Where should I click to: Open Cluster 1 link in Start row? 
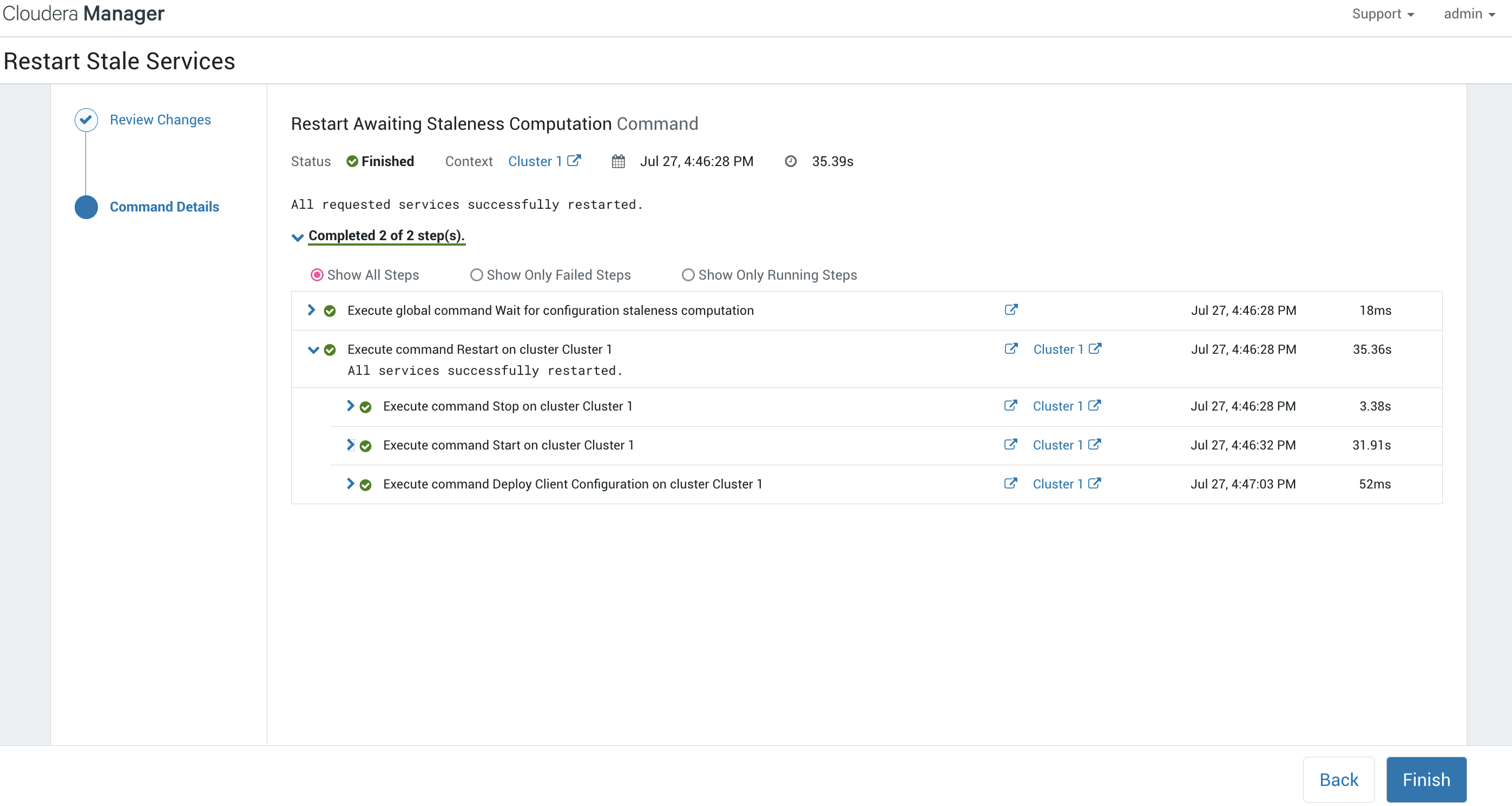coord(1057,445)
